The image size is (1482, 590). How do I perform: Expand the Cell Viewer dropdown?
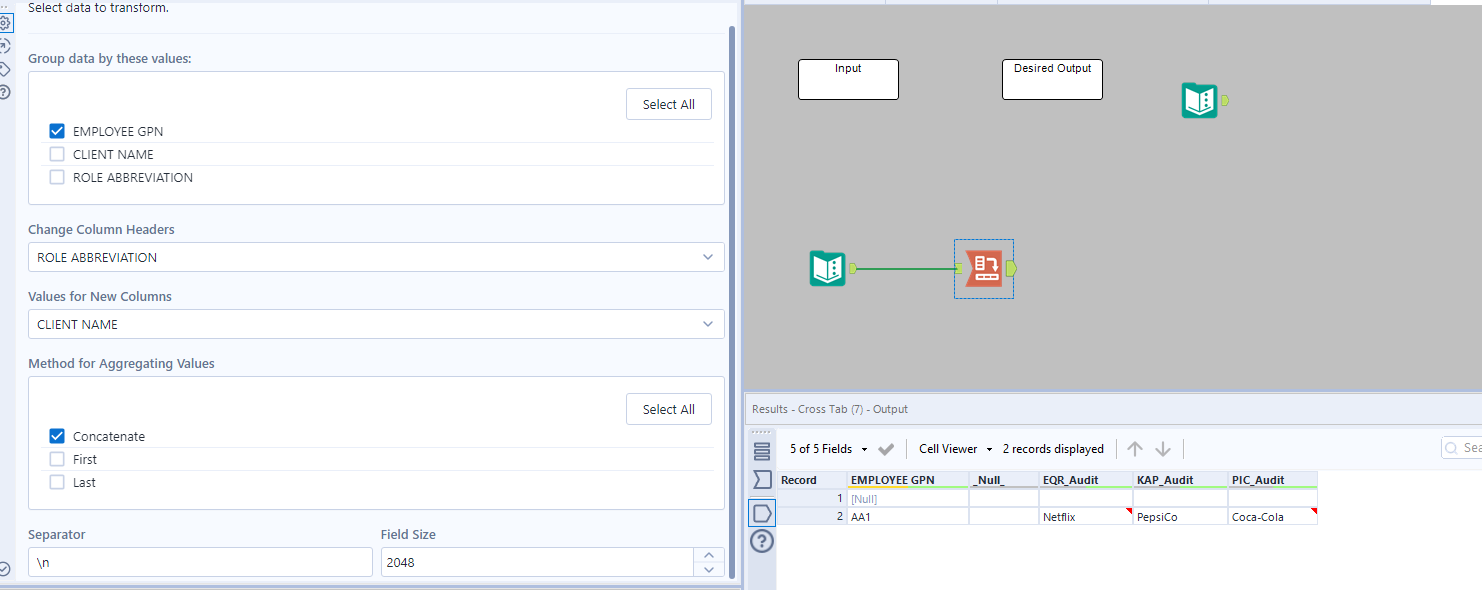954,448
